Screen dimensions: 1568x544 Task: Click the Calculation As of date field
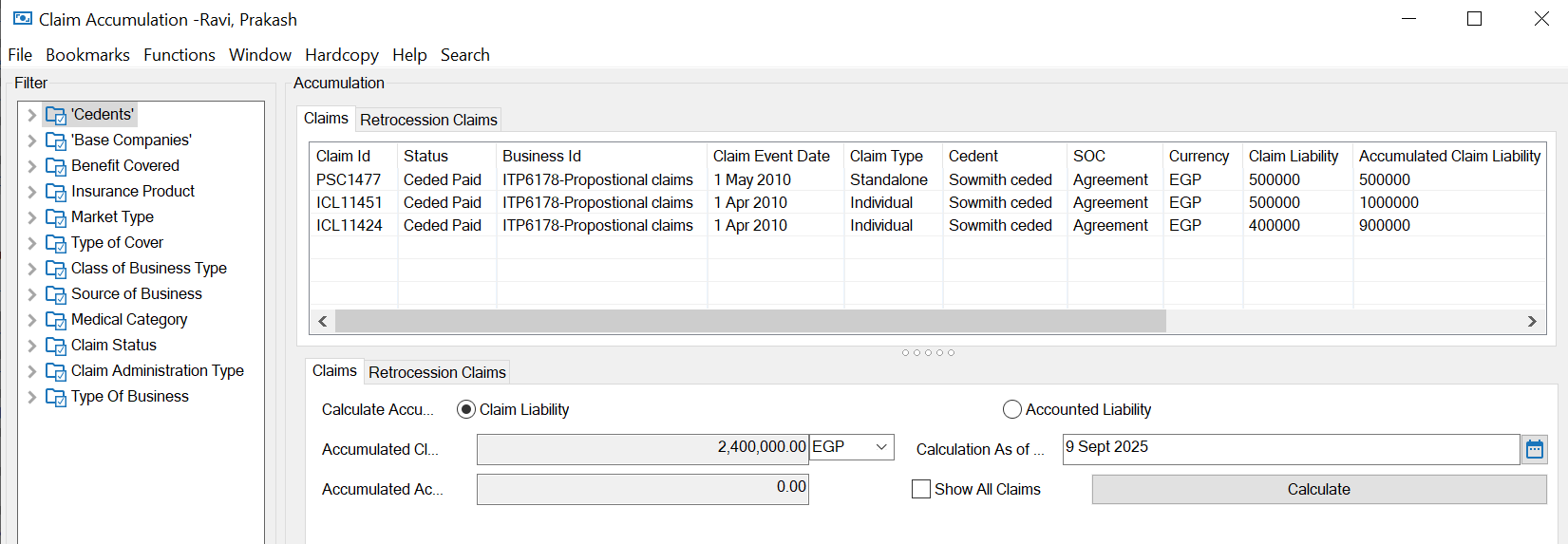(x=1290, y=449)
